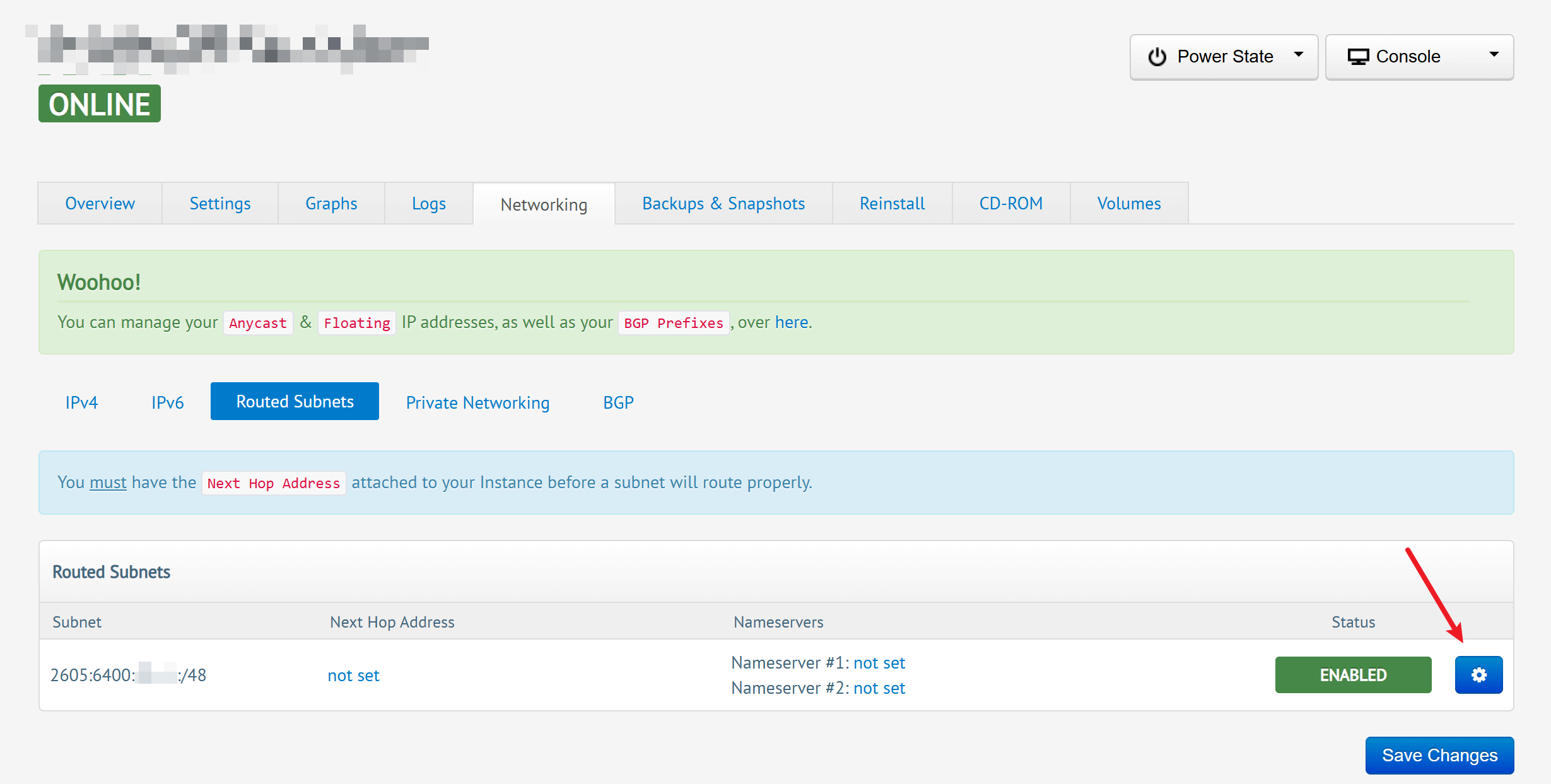The height and width of the screenshot is (784, 1551).
Task: Select the IPv4 sub-tab
Action: 81,402
